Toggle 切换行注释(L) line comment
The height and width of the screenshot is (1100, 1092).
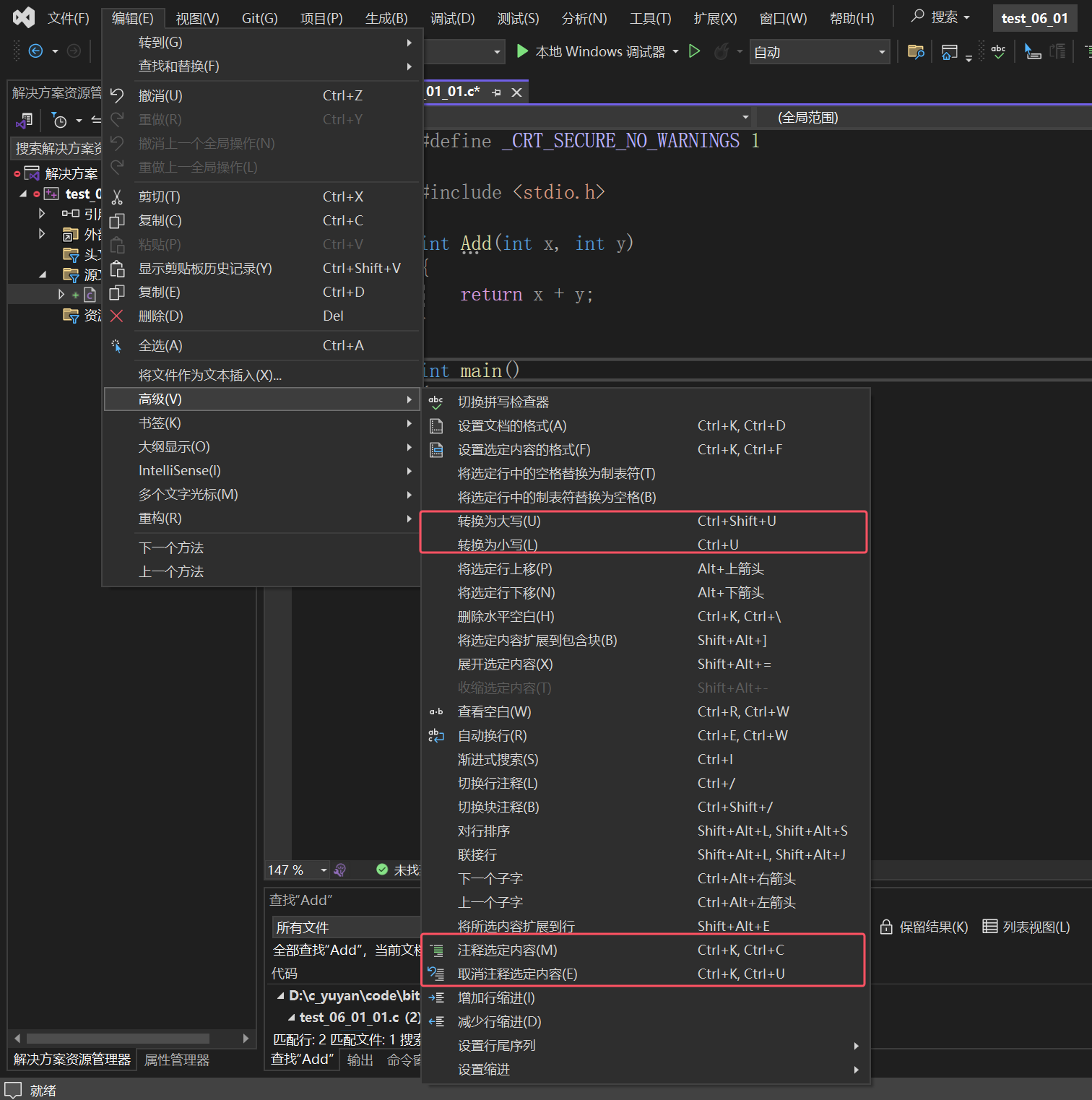(646, 783)
